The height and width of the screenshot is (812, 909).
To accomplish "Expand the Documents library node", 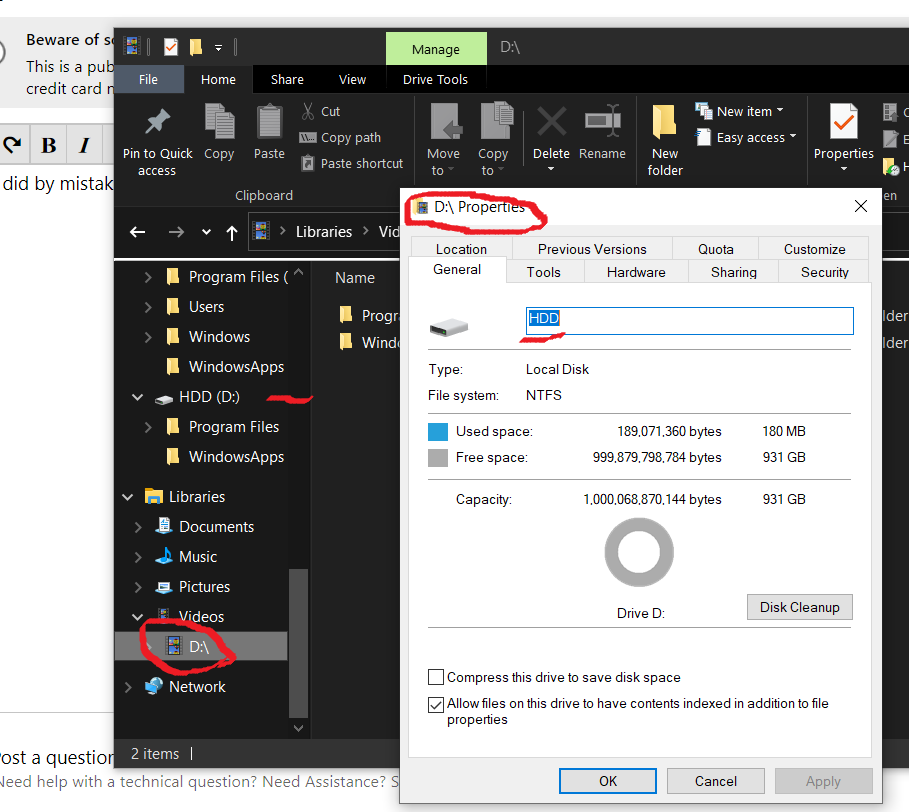I will (x=137, y=527).
